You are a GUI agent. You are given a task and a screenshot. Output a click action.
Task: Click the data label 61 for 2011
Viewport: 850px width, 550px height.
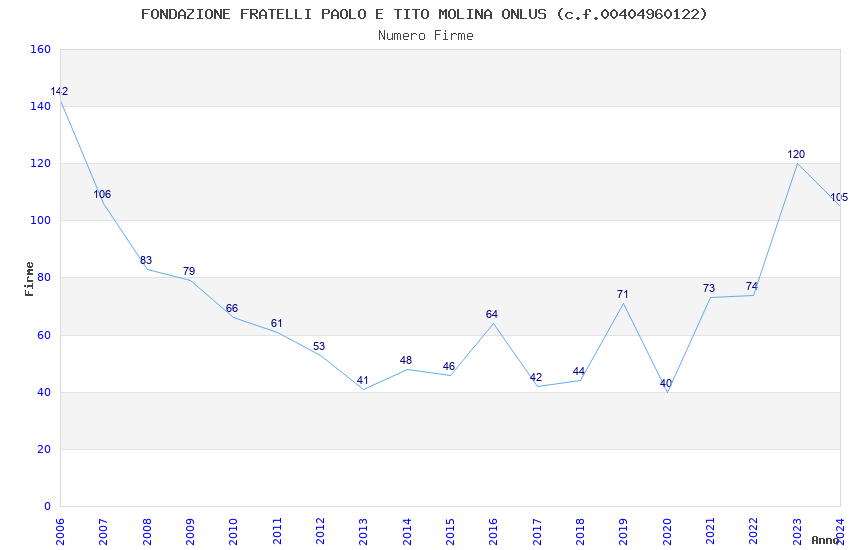coord(276,323)
